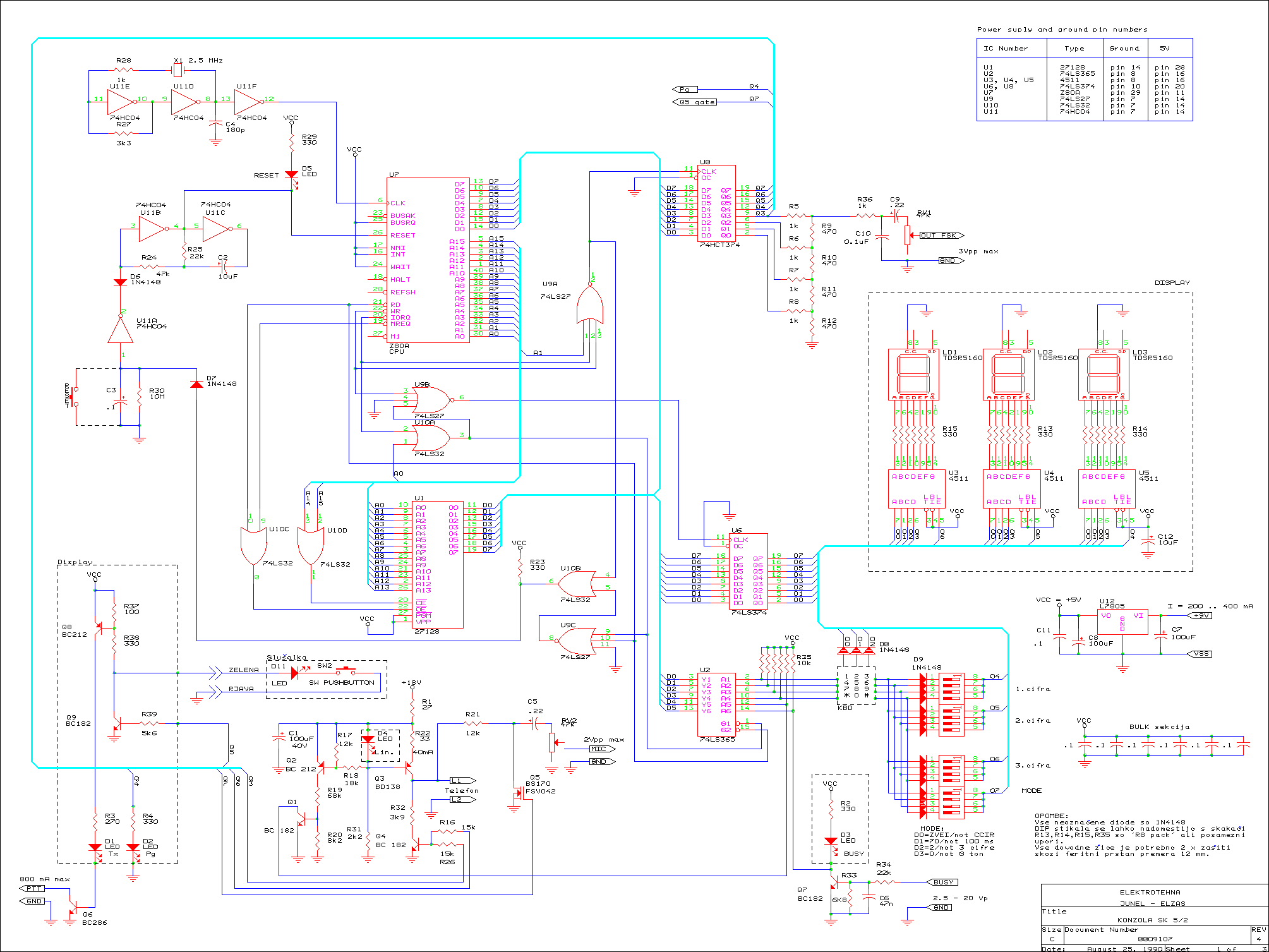The image size is (1269, 952).
Task: Click the +9V power port
Action: (1199, 615)
